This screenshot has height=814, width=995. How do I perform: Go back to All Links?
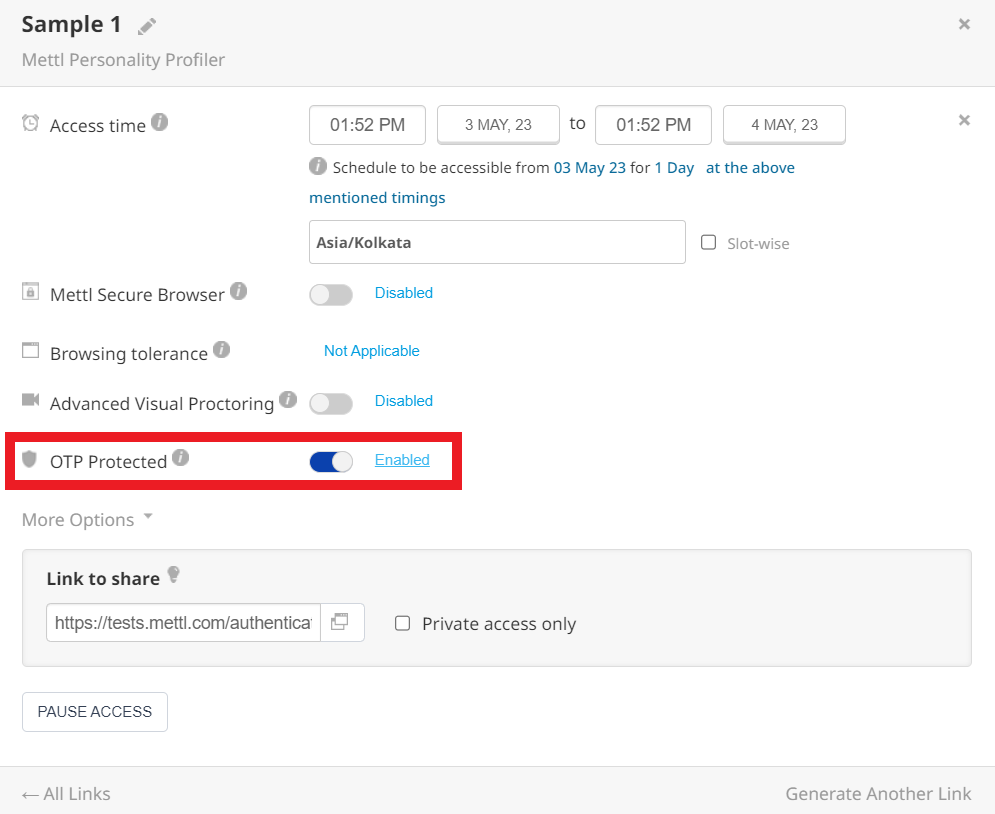[66, 794]
